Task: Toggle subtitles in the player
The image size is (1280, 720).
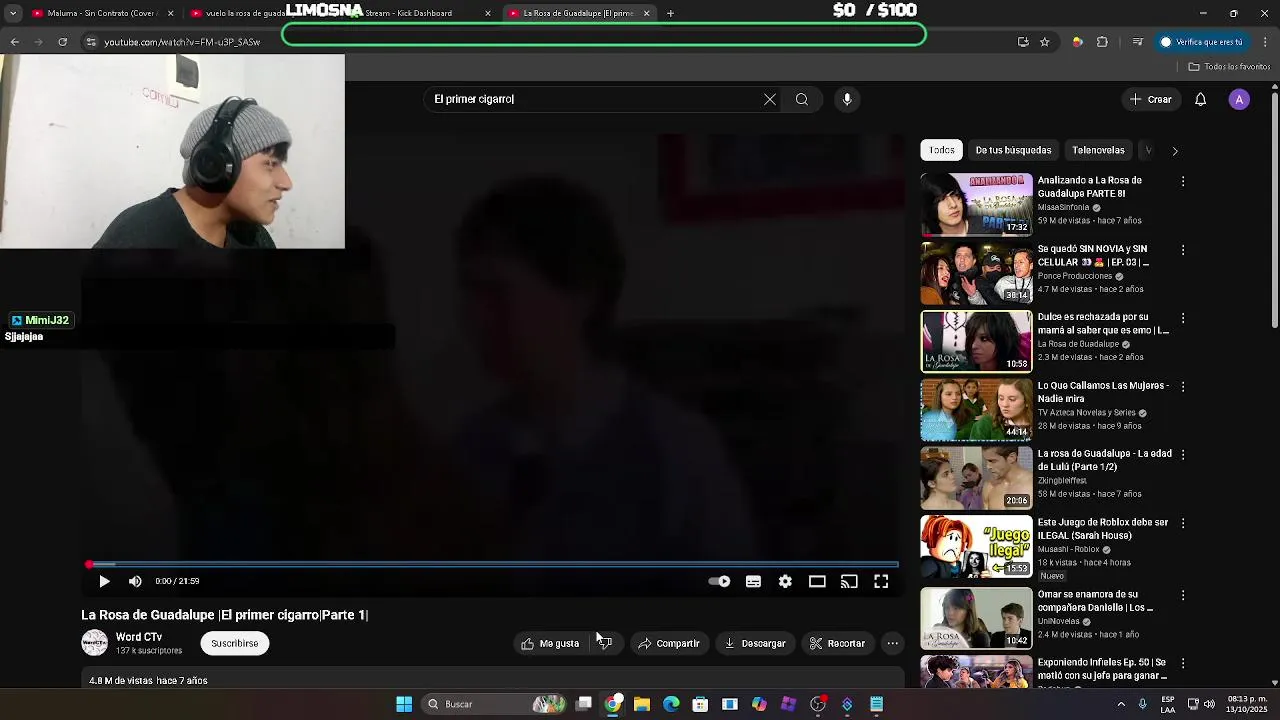Action: pyautogui.click(x=753, y=581)
